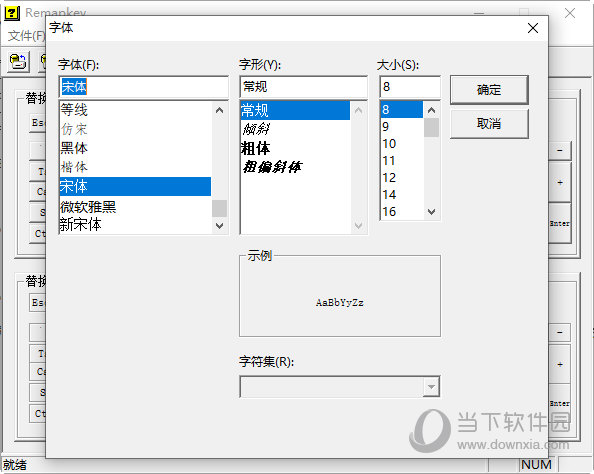
Task: Click the 字形(Y) style input field
Action: tap(303, 87)
